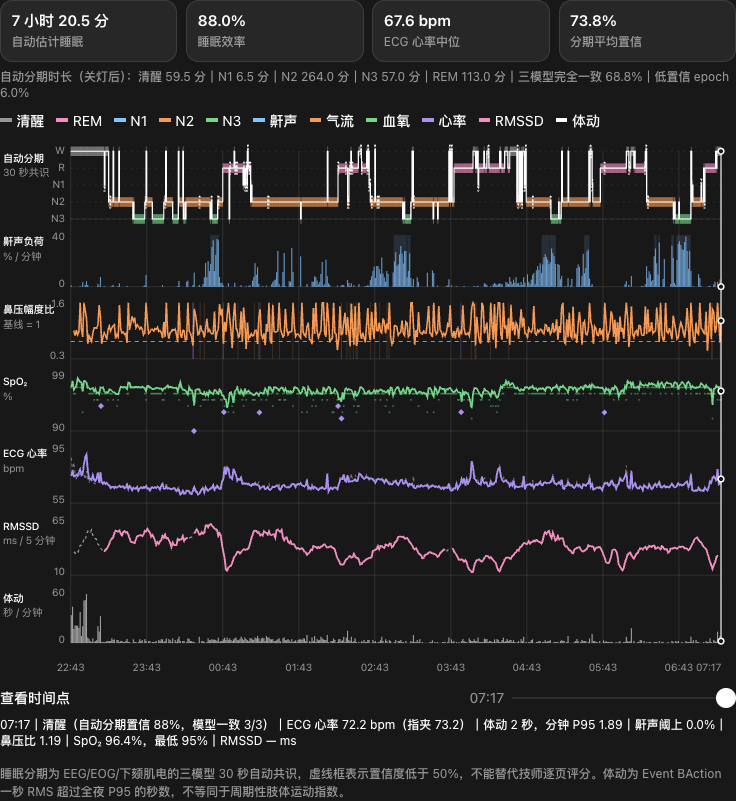Click the 清醒 legend entry

pos(22,121)
